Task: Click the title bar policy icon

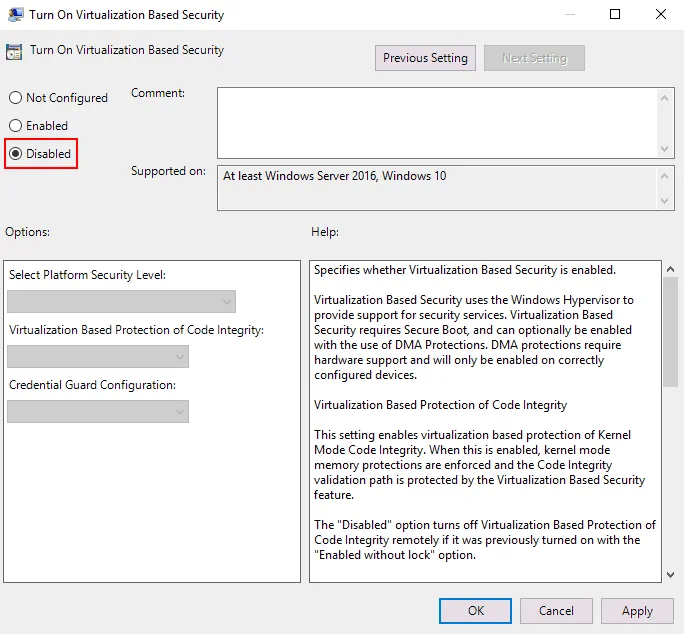Action: pos(15,15)
